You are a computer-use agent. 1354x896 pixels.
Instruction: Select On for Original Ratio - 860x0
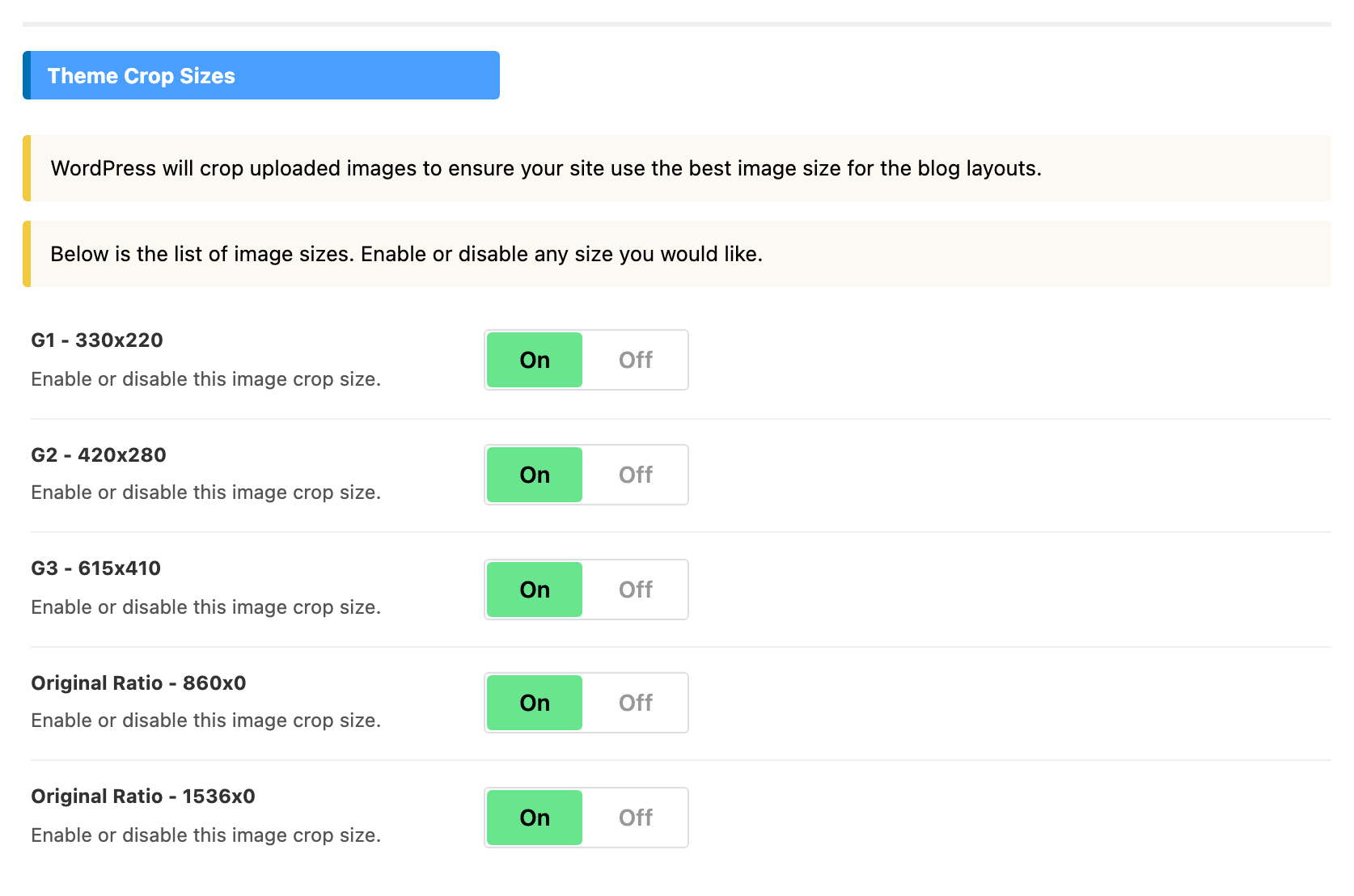[x=535, y=703]
